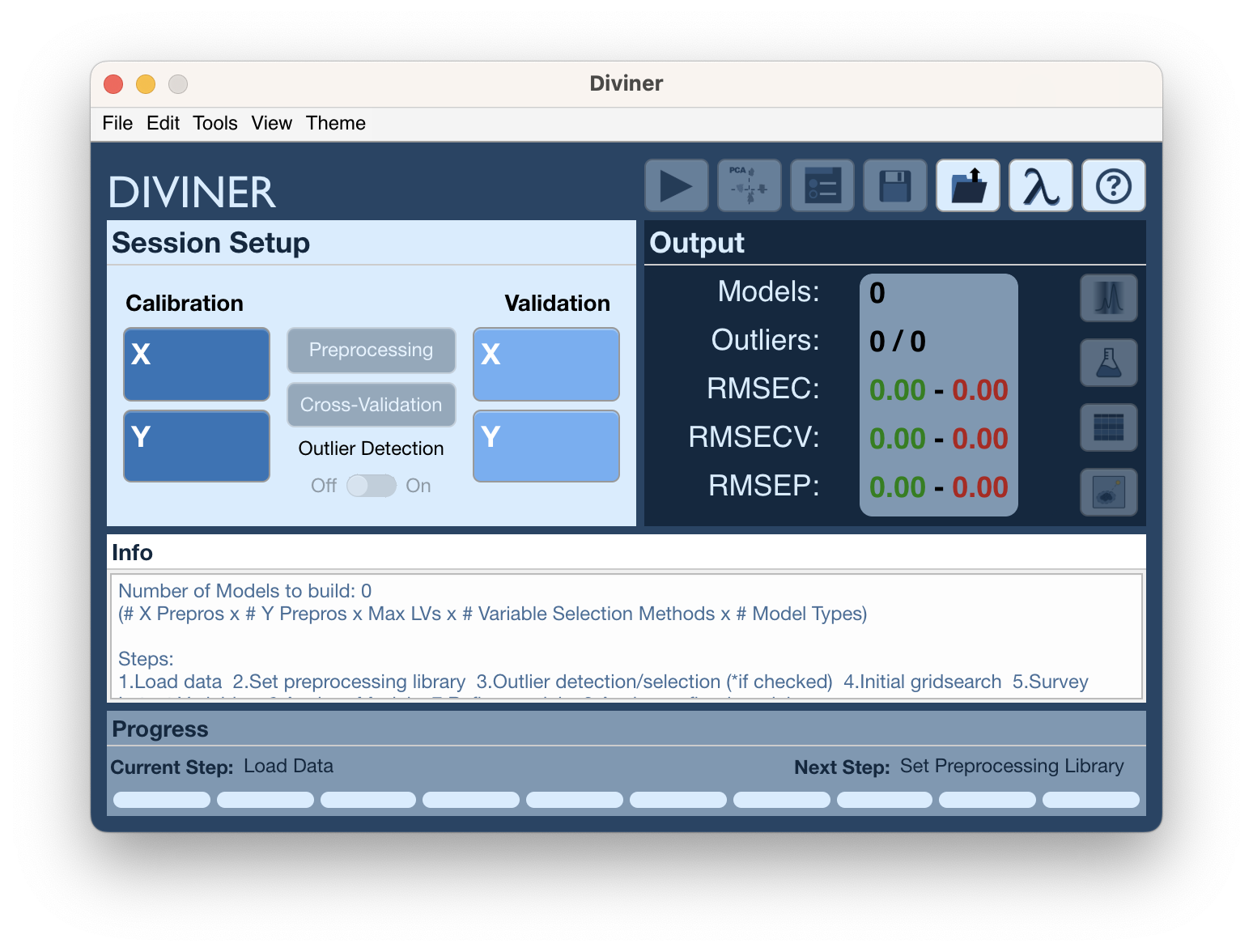Toggle the Outlier Detection switch
Viewport: 1253px width, 952px height.
[372, 486]
